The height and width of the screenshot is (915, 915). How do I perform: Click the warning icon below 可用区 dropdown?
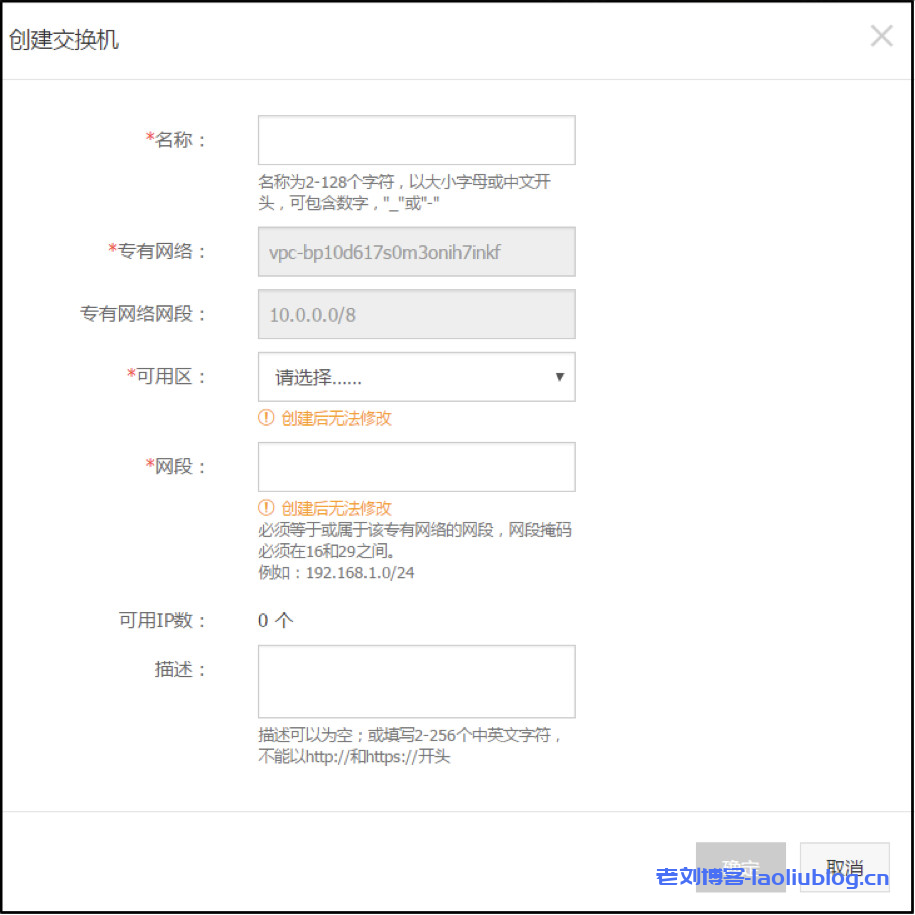266,418
